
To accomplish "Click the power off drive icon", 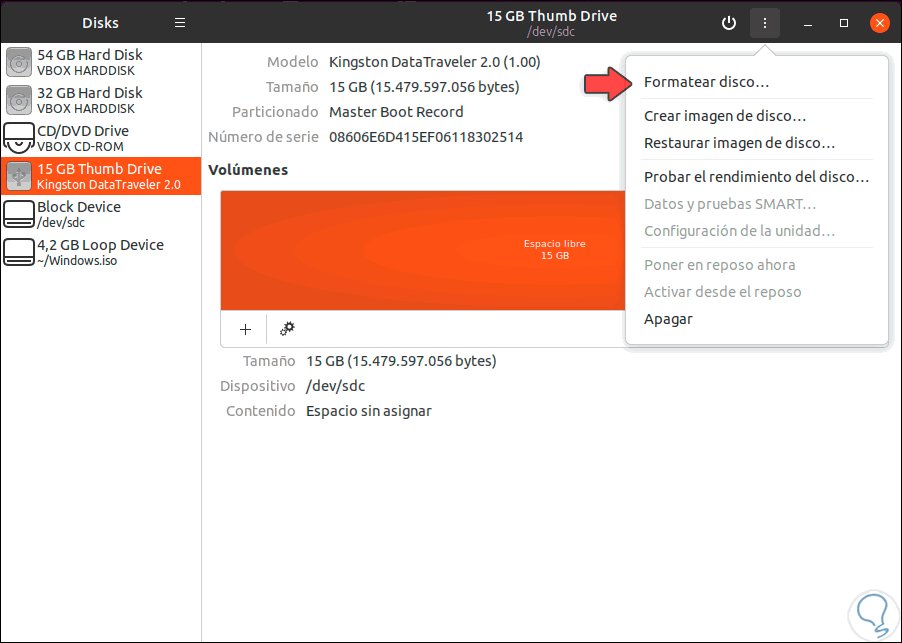I will (729, 23).
